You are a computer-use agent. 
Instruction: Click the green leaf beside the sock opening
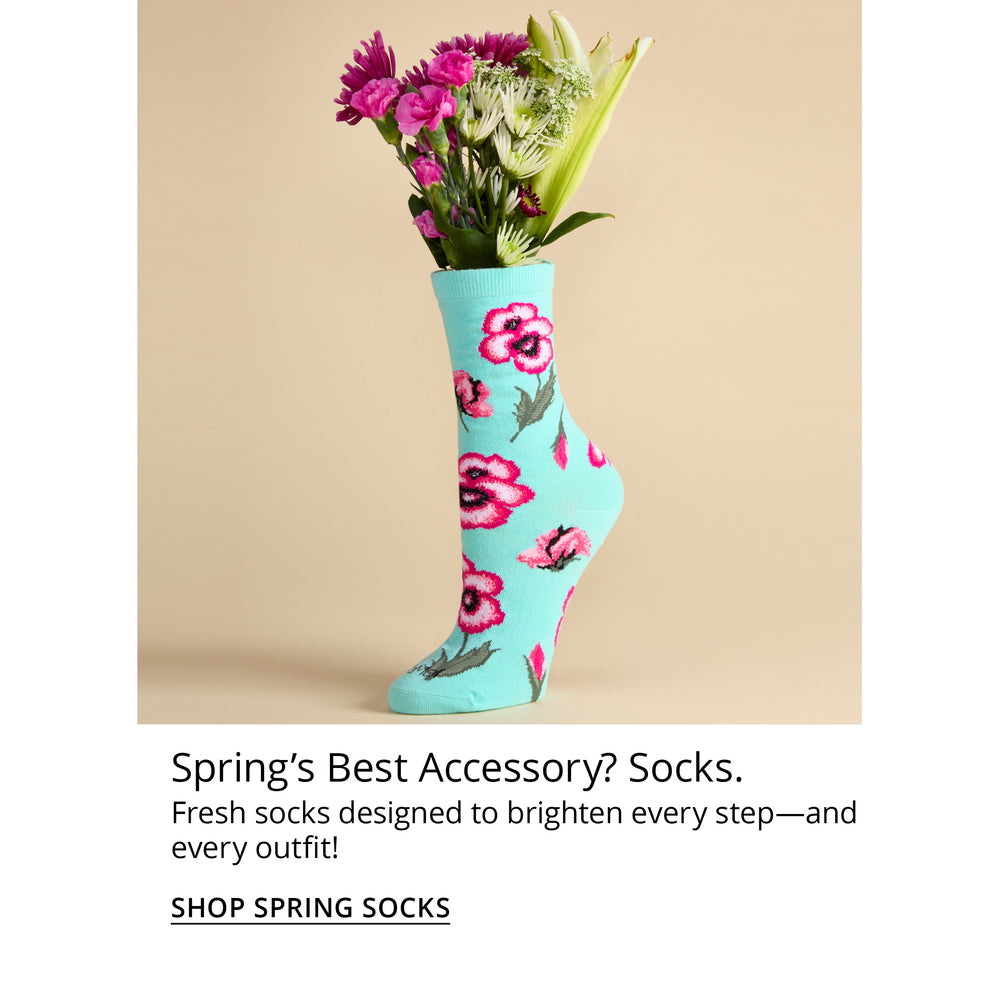[577, 224]
